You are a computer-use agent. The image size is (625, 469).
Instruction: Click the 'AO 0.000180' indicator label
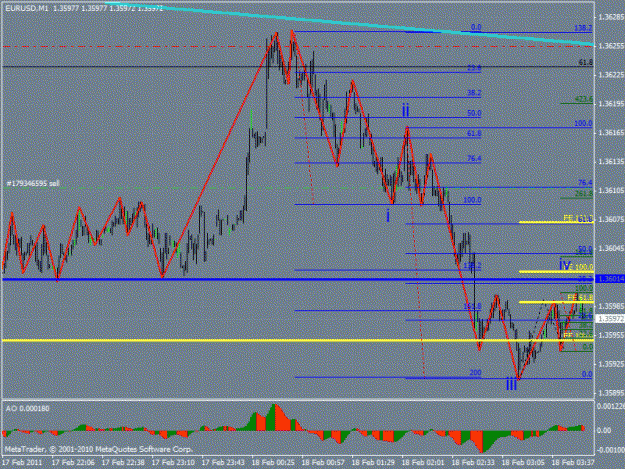pyautogui.click(x=28, y=409)
